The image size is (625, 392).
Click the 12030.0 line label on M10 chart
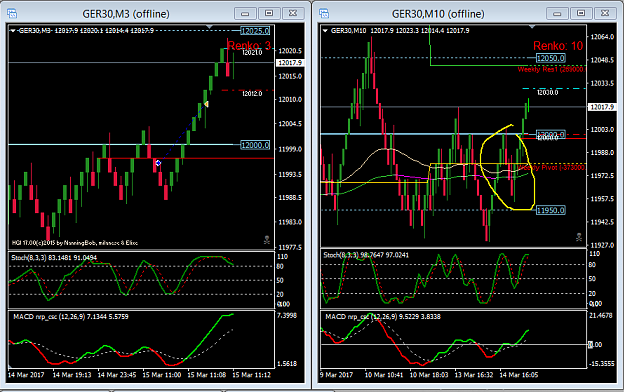[547, 93]
